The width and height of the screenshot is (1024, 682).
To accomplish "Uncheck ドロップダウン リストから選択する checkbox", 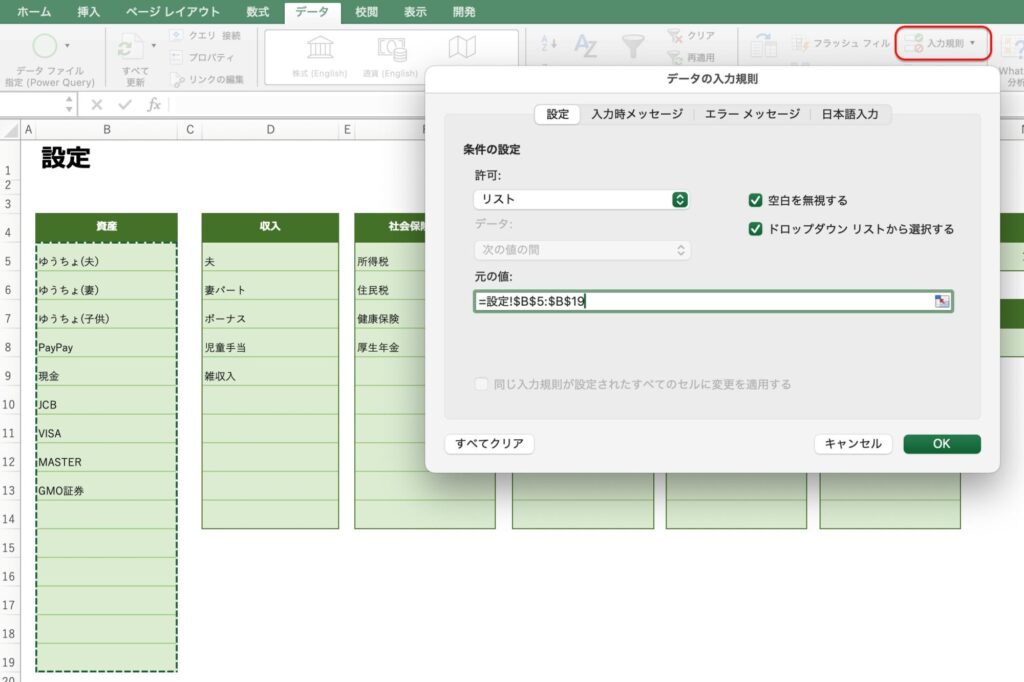I will click(756, 229).
